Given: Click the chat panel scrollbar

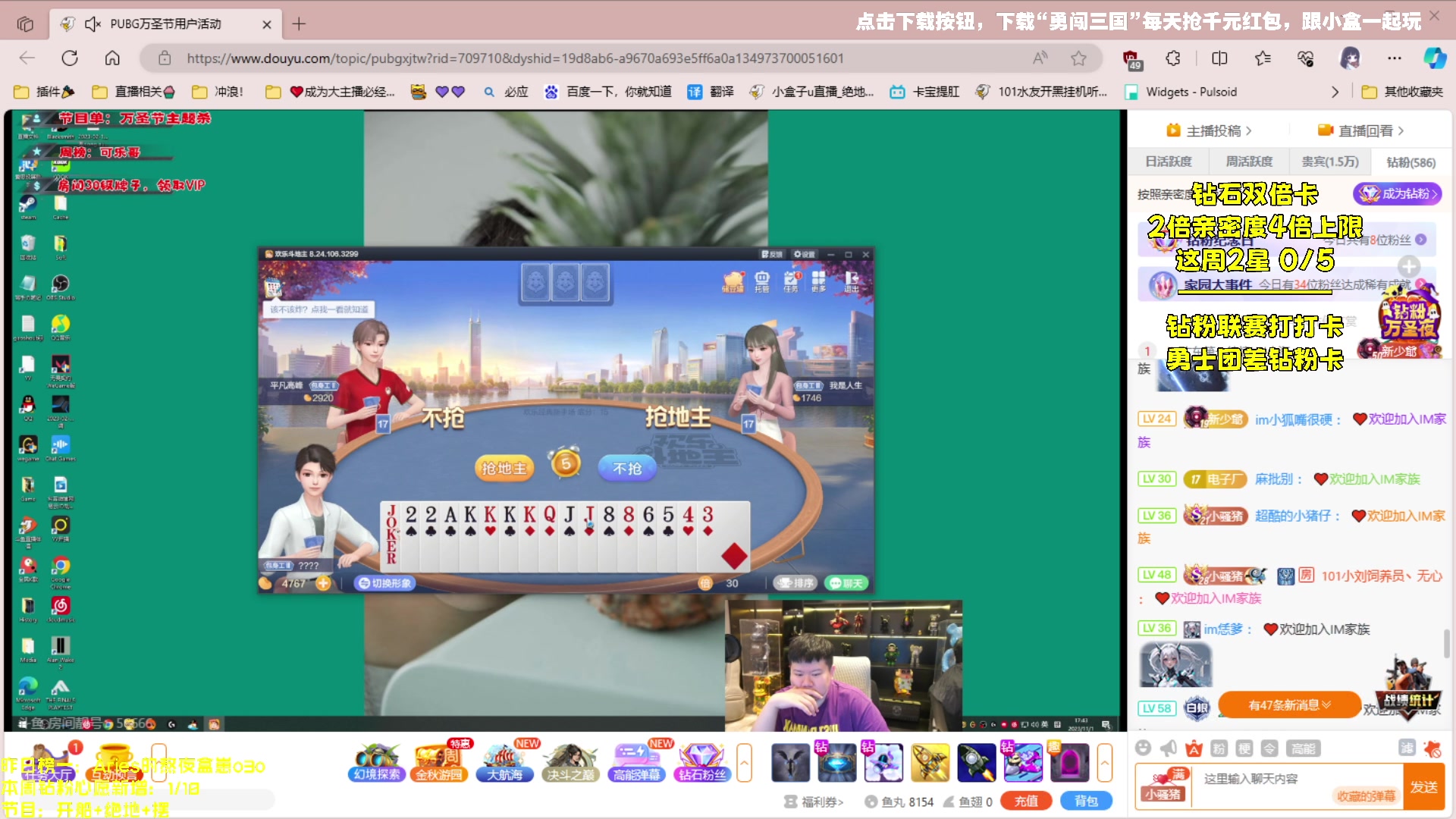Looking at the screenshot, I should pos(1447,643).
